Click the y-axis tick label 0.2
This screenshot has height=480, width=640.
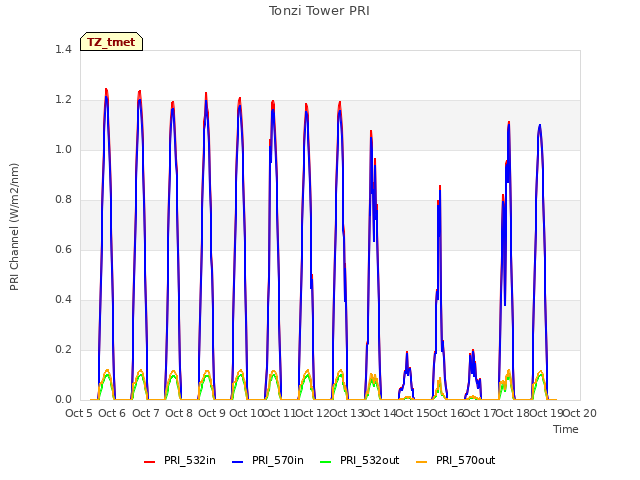(x=63, y=349)
